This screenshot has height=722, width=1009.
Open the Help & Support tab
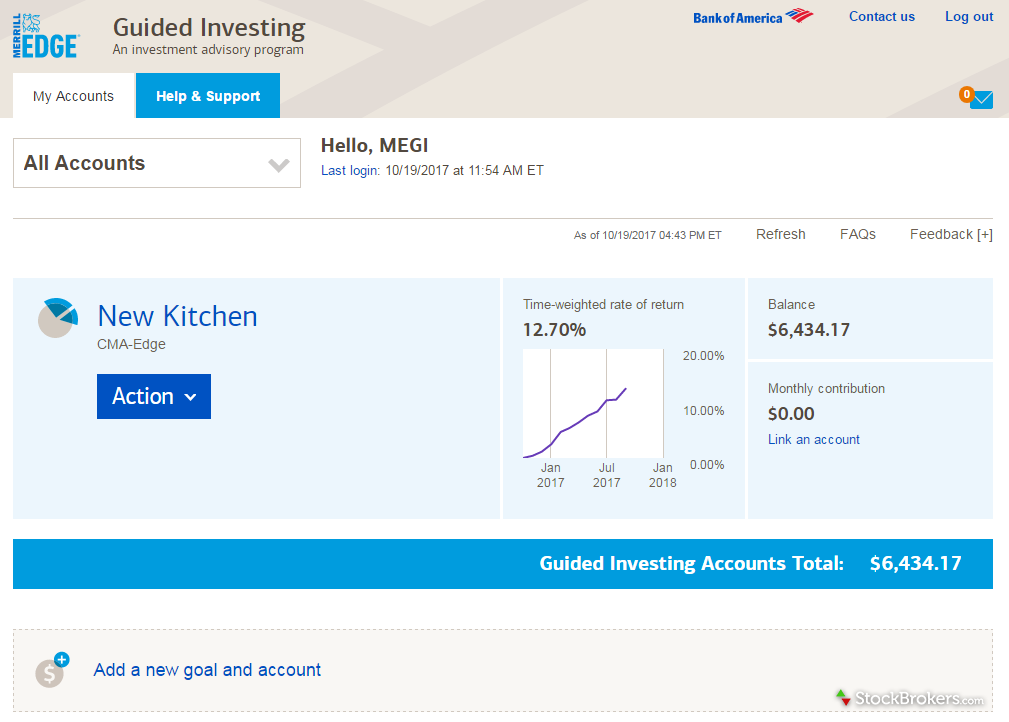click(207, 95)
